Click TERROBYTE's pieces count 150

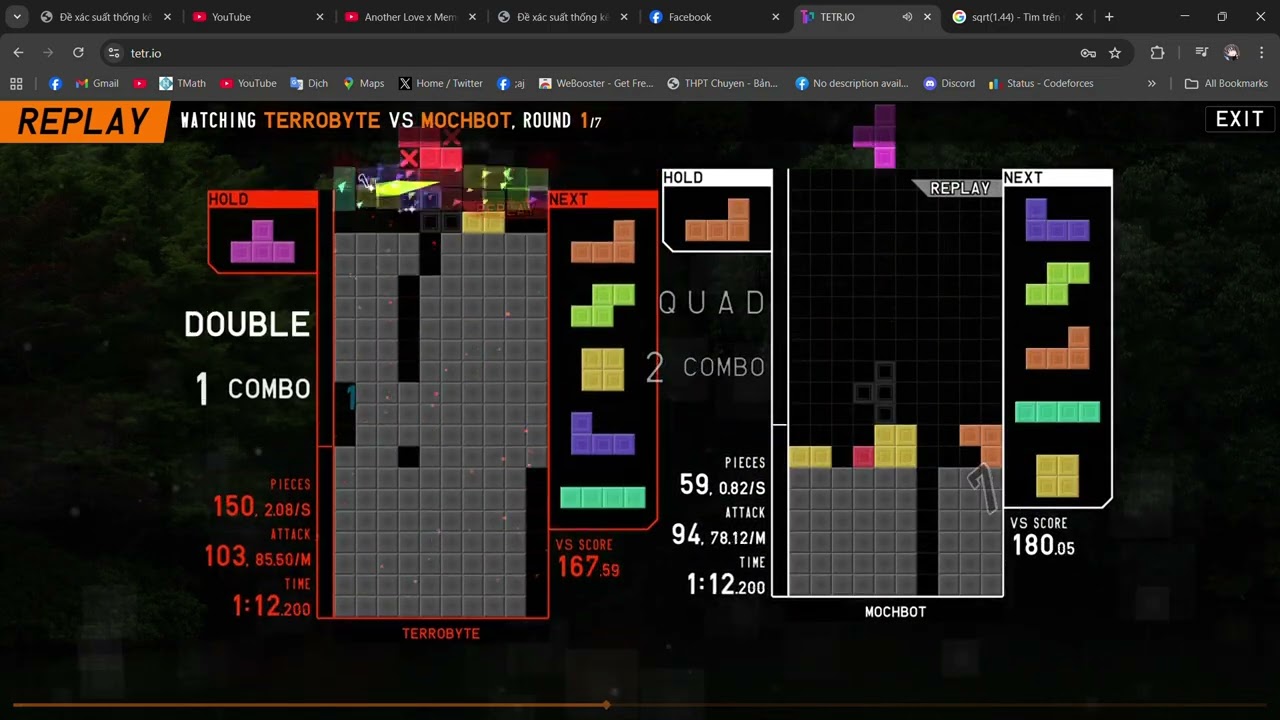[x=233, y=507]
